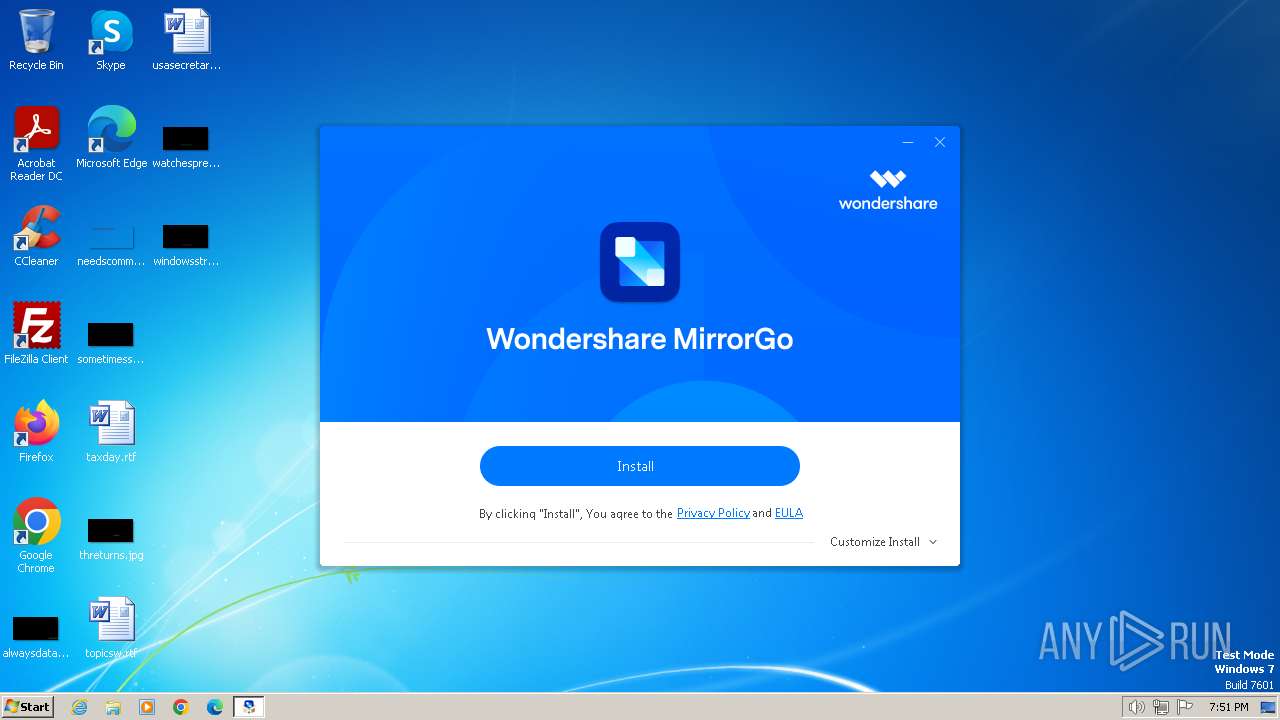Select the FileZilla Client shortcut
This screenshot has width=1280, height=720.
coord(36,334)
